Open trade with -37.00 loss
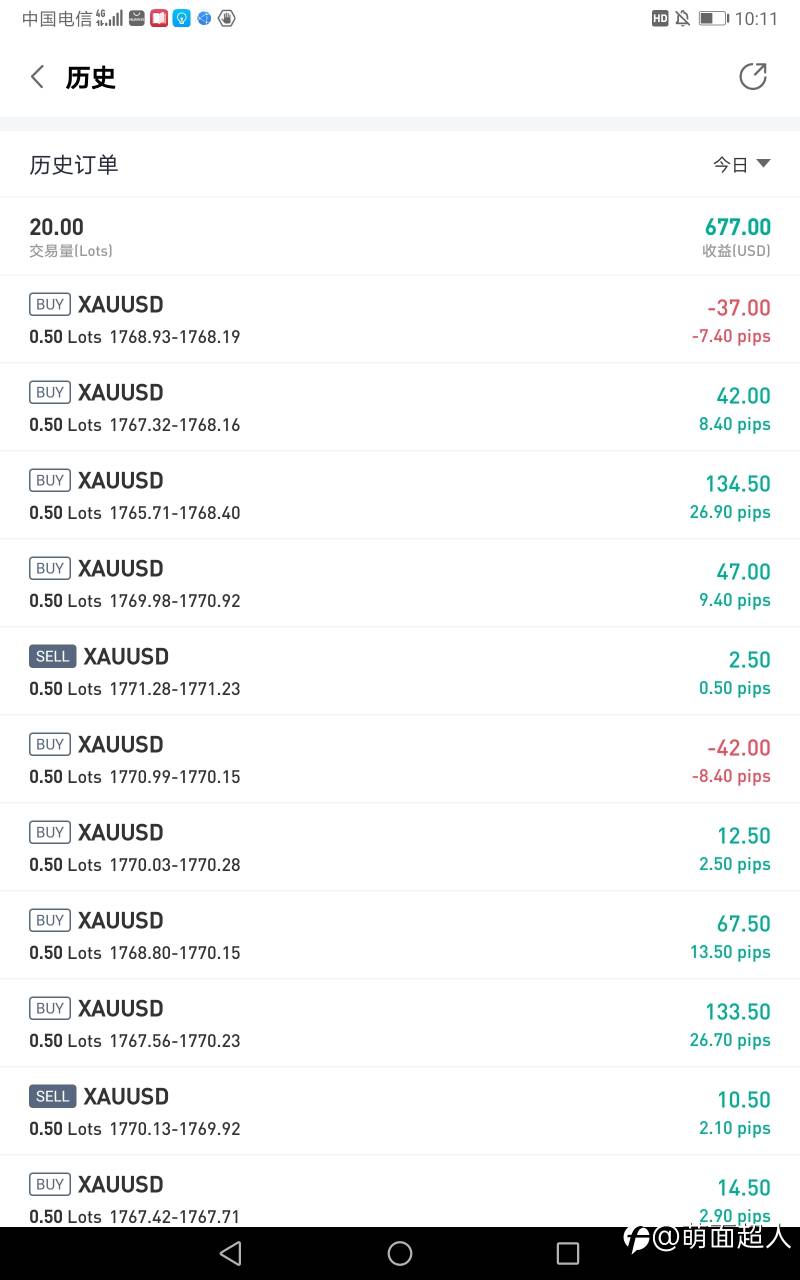This screenshot has width=800, height=1280. pyautogui.click(x=400, y=319)
